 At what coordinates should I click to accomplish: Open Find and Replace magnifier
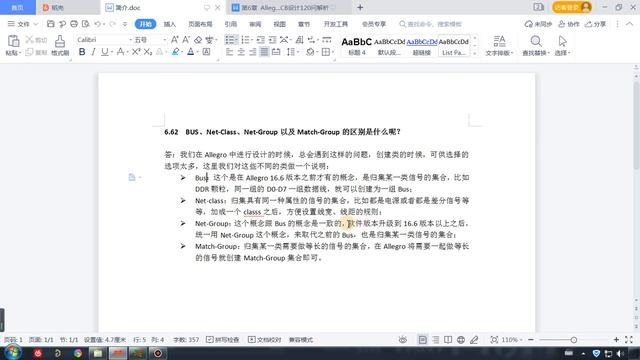point(536,41)
